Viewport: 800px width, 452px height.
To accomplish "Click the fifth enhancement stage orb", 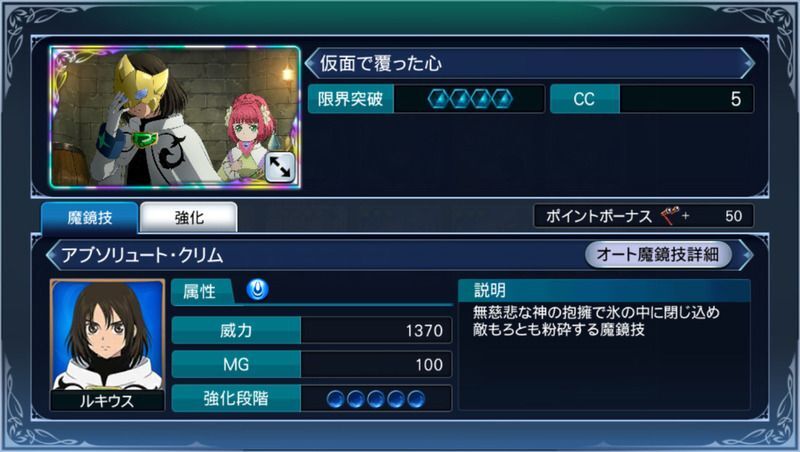I will pyautogui.click(x=416, y=399).
